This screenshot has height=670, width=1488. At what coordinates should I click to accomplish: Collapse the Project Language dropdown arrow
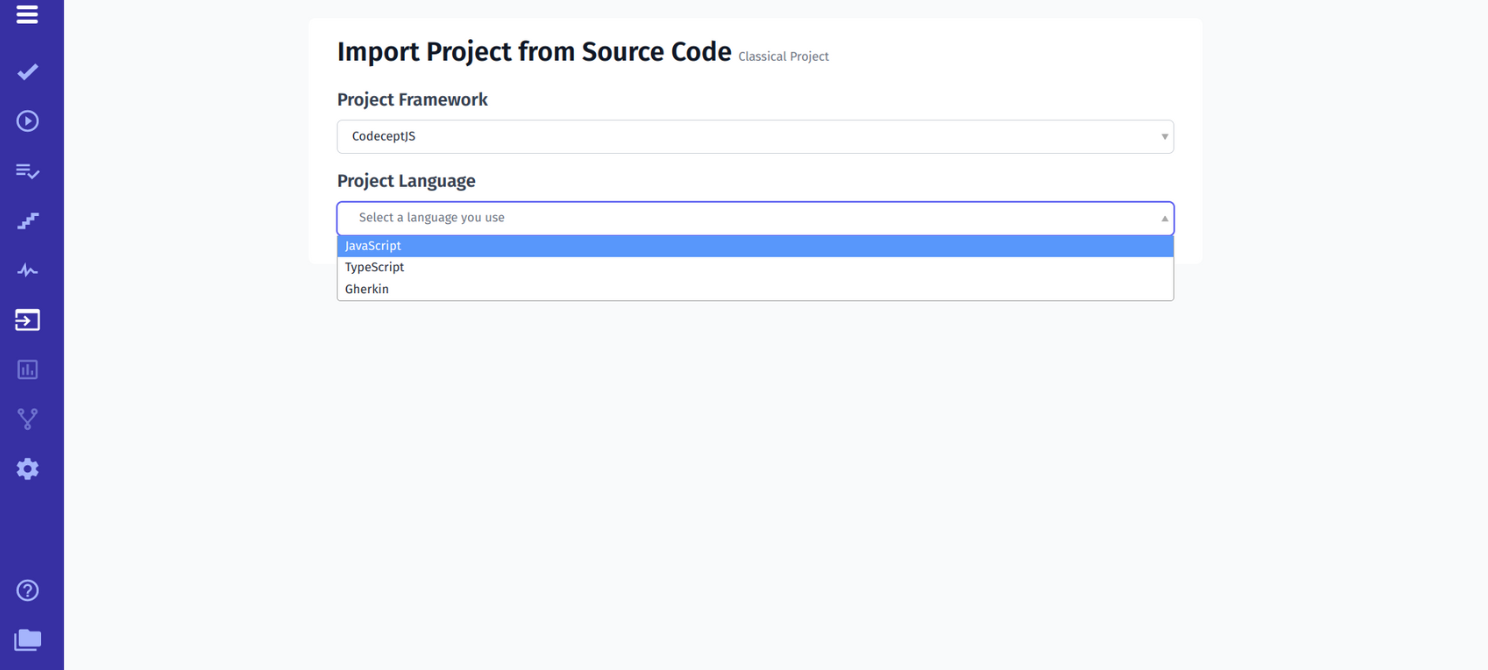click(1163, 217)
